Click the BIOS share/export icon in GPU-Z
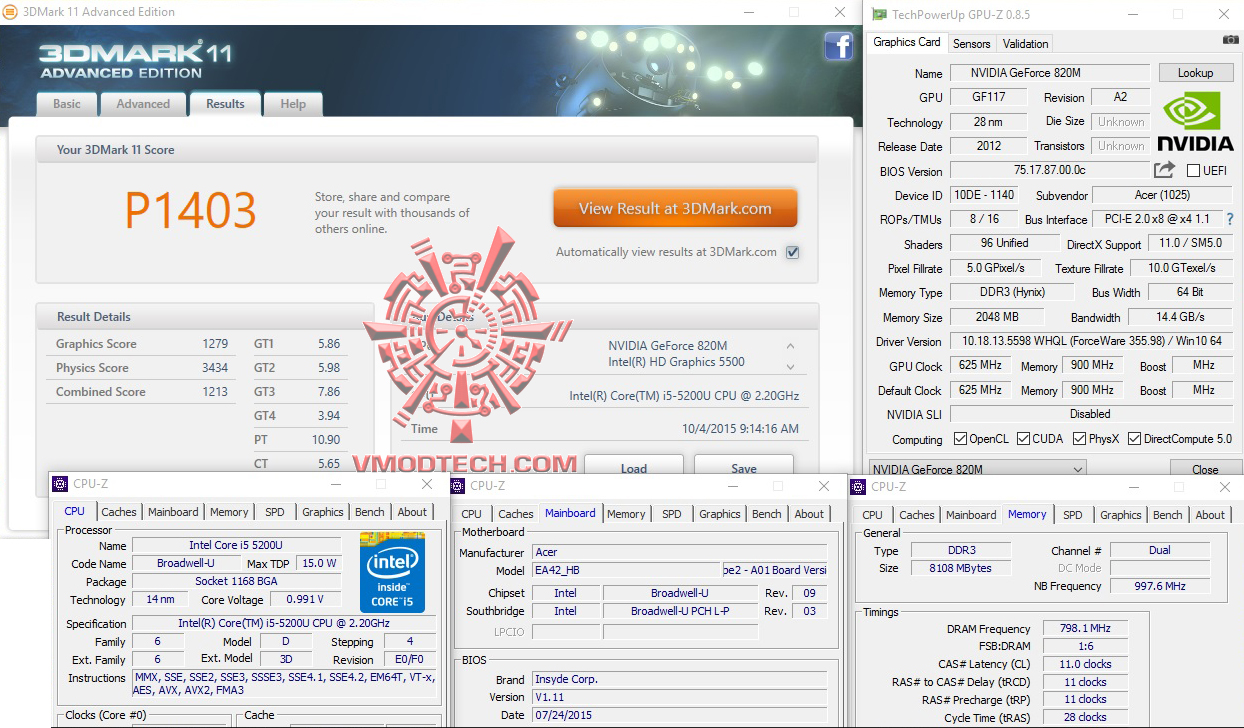Viewport: 1244px width, 728px height. pyautogui.click(x=1164, y=170)
